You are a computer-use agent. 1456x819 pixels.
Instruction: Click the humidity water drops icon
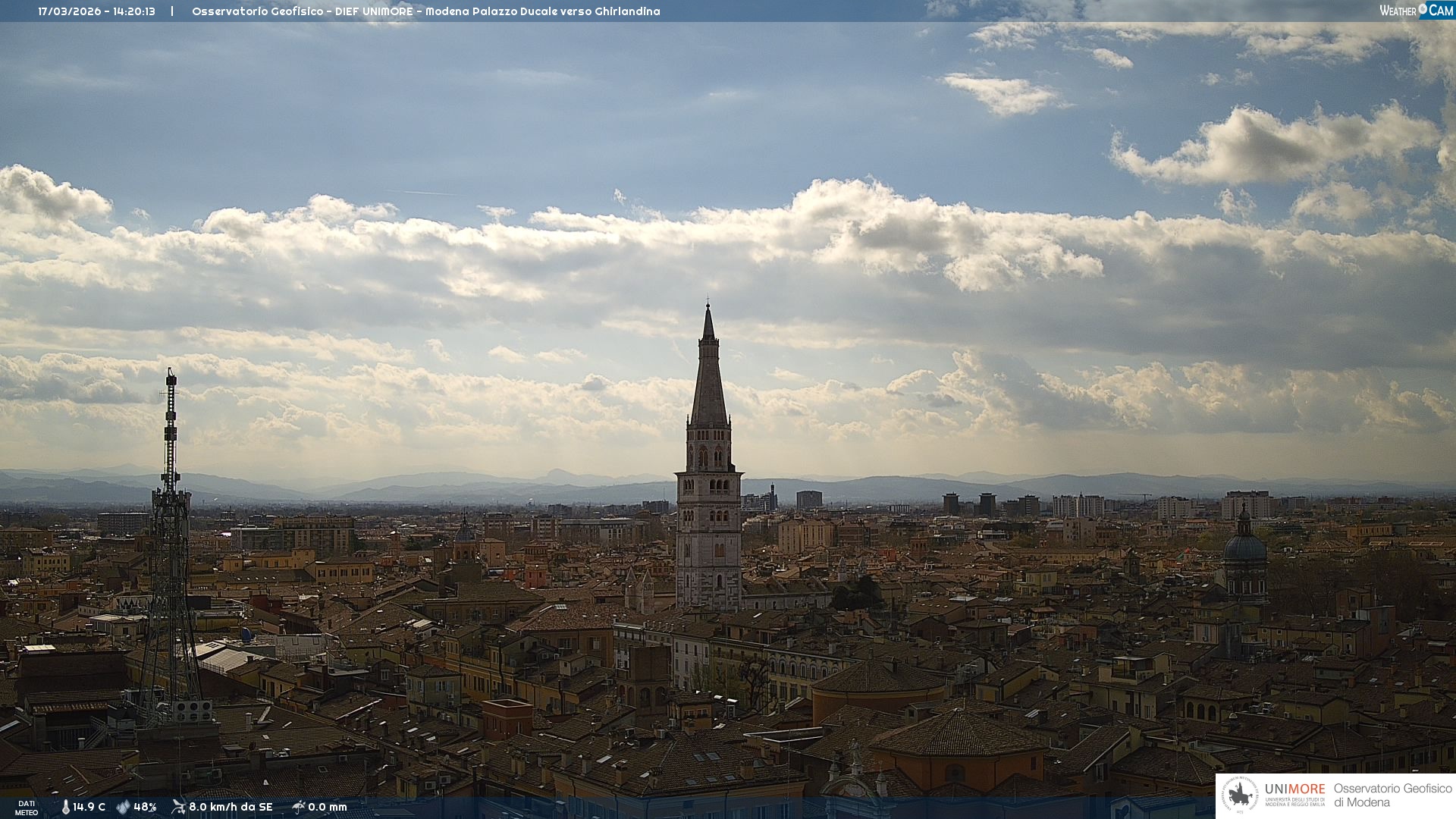coord(123,807)
